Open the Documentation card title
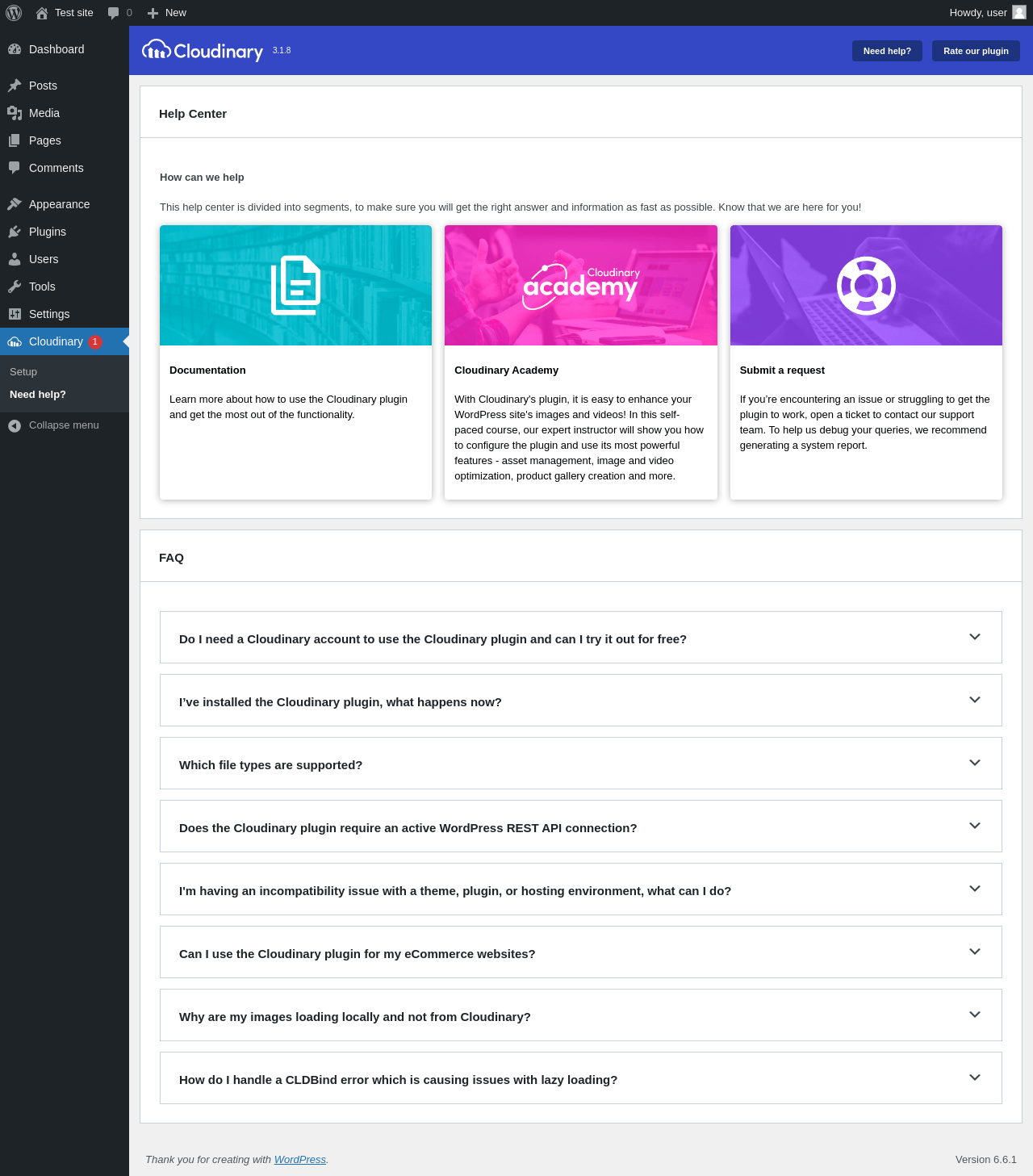Viewport: 1033px width, 1176px height. coord(207,370)
